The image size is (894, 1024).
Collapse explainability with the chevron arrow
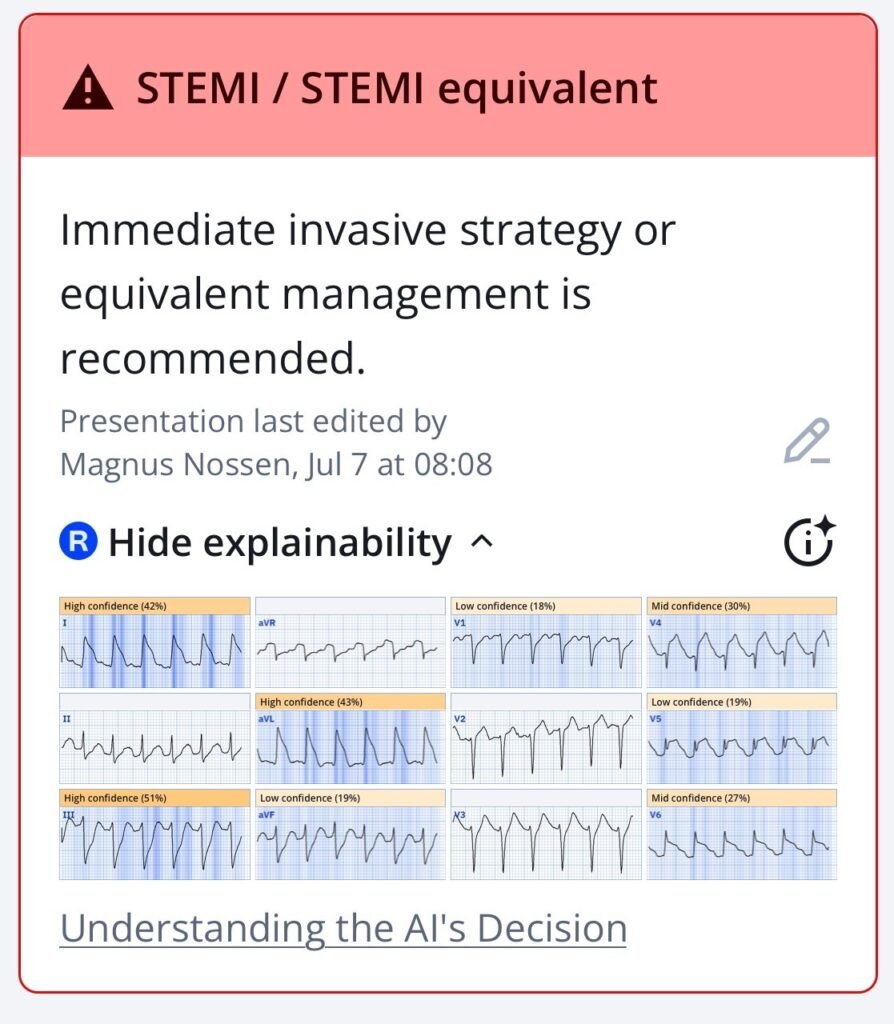[x=482, y=541]
